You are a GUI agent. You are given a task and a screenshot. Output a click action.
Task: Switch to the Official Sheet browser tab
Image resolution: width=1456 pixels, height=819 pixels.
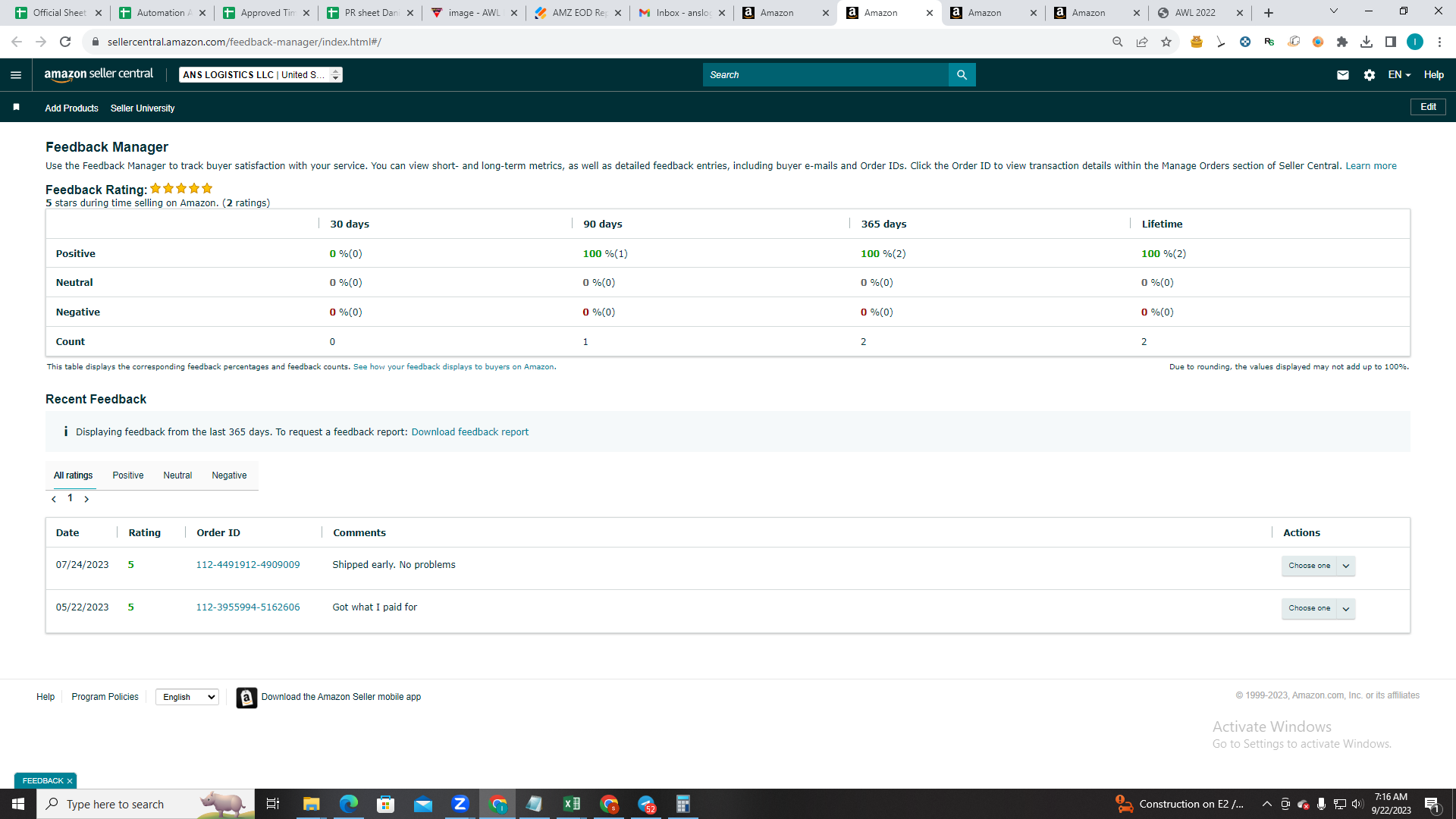click(58, 13)
